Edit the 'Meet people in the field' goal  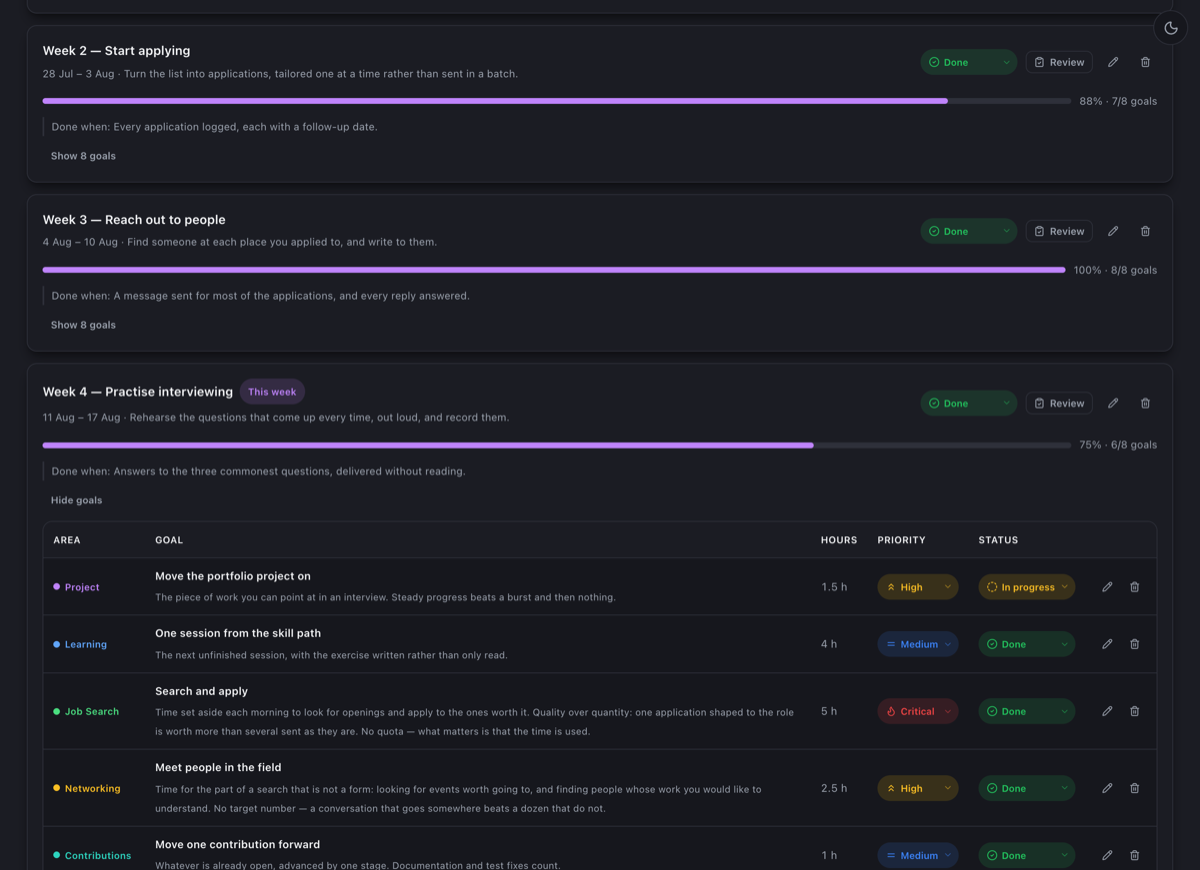tap(1107, 788)
